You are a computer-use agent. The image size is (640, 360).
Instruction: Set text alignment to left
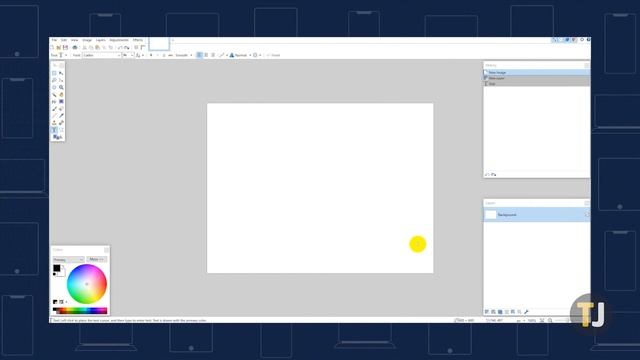[x=199, y=55]
